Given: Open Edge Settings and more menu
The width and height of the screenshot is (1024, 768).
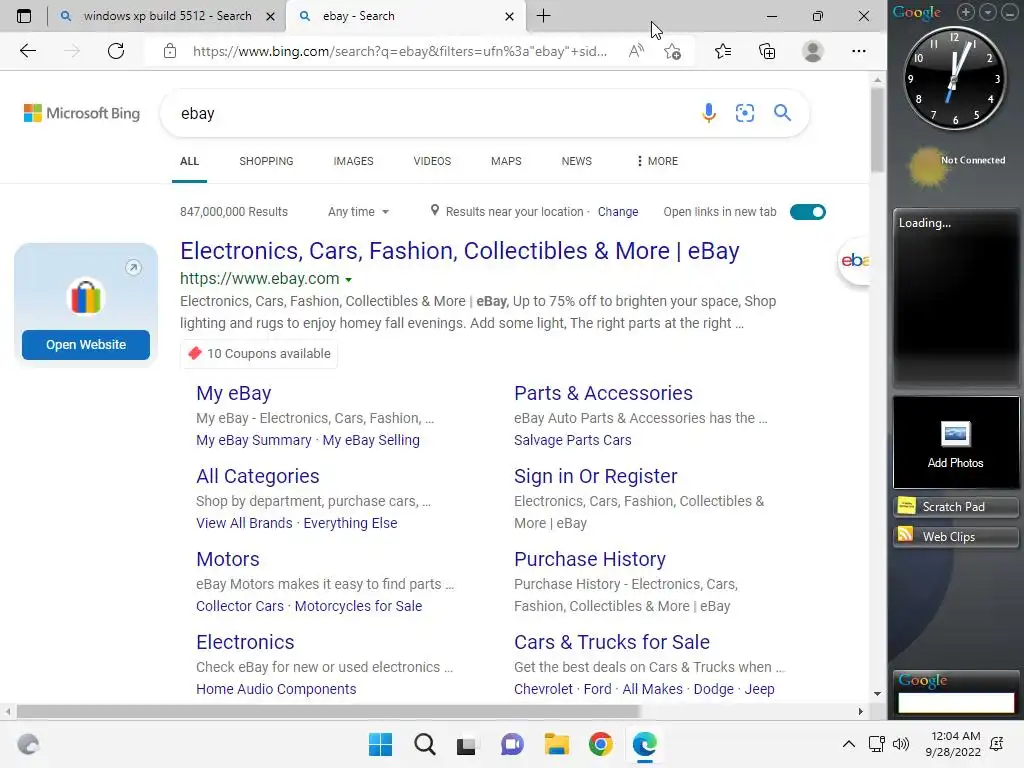Looking at the screenshot, I should click(859, 51).
